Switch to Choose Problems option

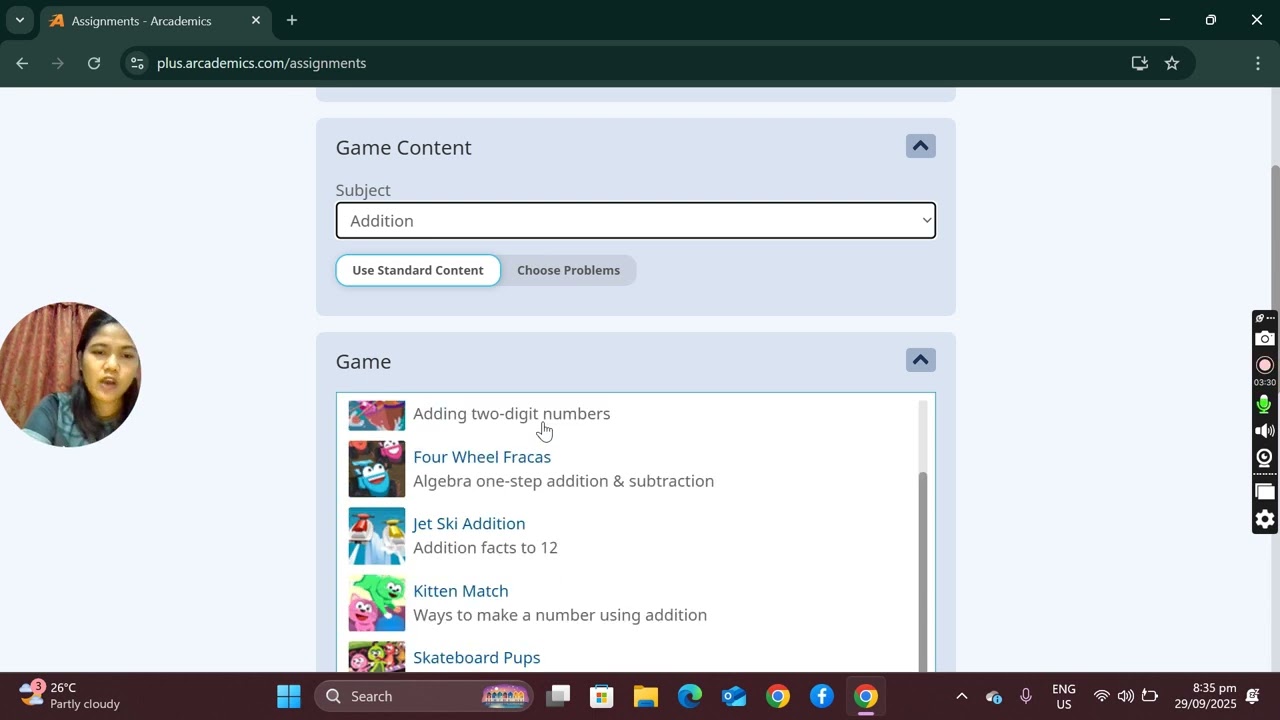[568, 270]
